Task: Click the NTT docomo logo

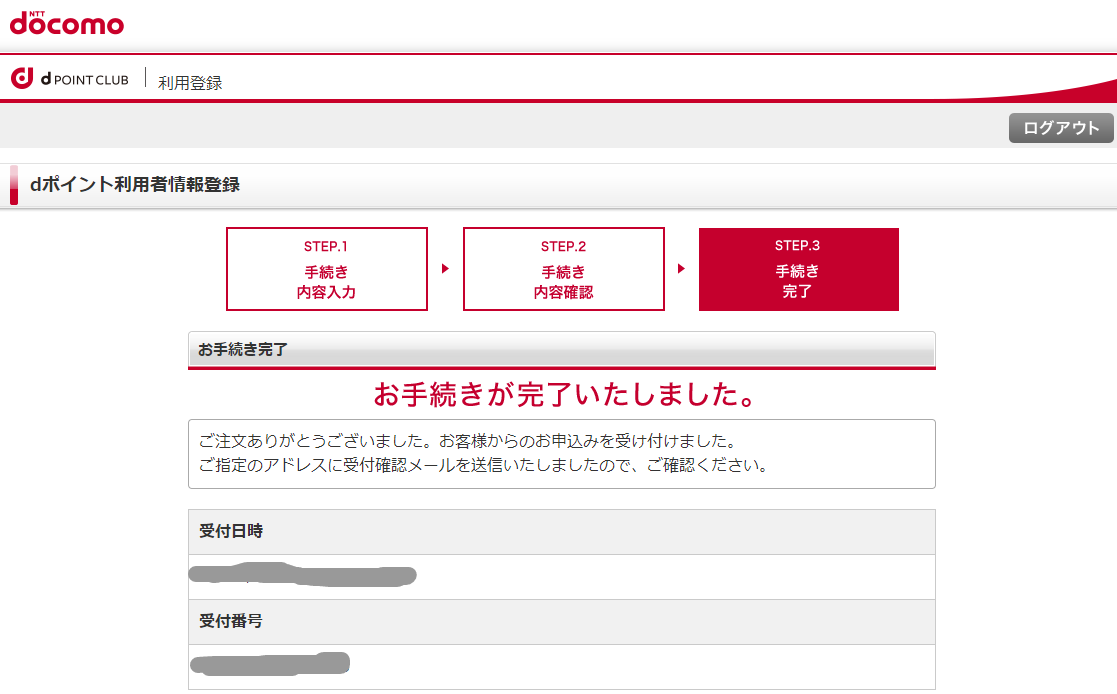Action: click(x=67, y=22)
